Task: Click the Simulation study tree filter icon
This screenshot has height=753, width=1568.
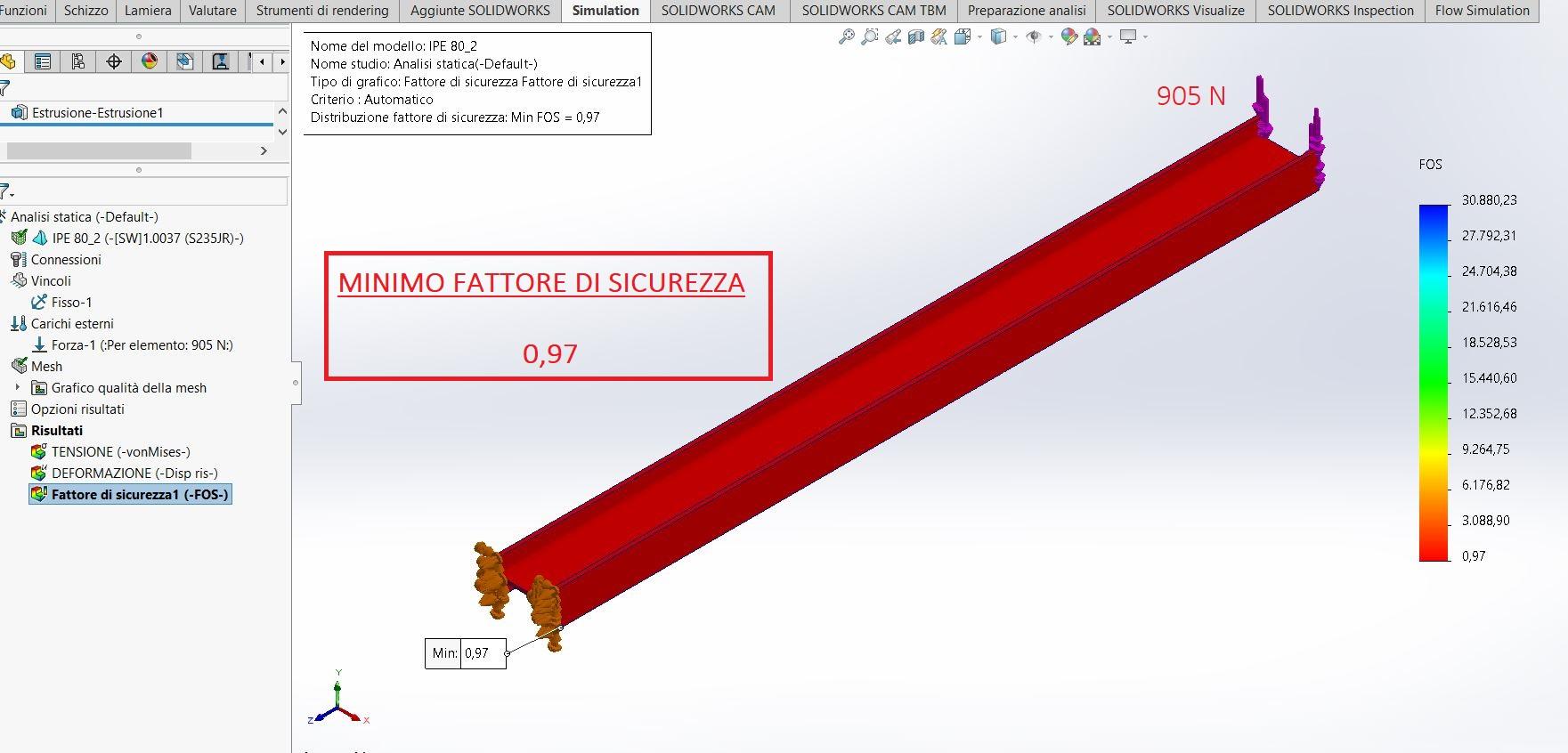Action: tap(4, 191)
